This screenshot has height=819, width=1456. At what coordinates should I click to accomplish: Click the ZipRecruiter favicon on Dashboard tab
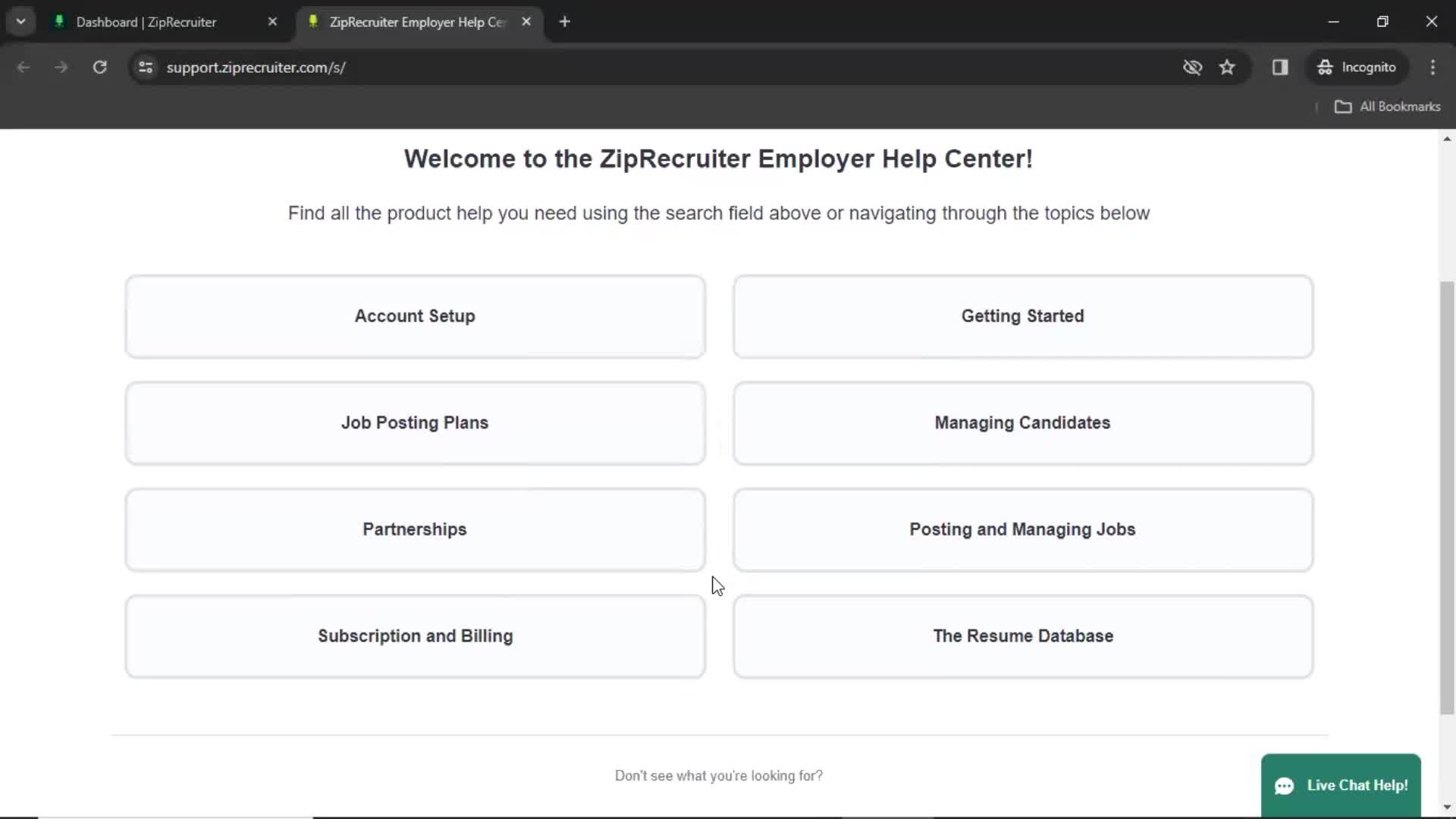tap(59, 21)
